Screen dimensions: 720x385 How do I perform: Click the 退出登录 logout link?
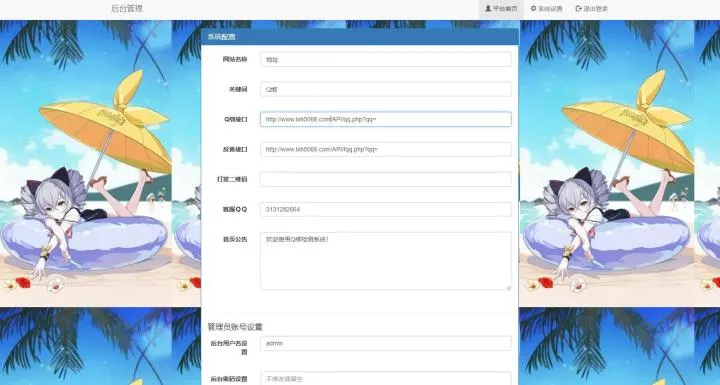[591, 9]
